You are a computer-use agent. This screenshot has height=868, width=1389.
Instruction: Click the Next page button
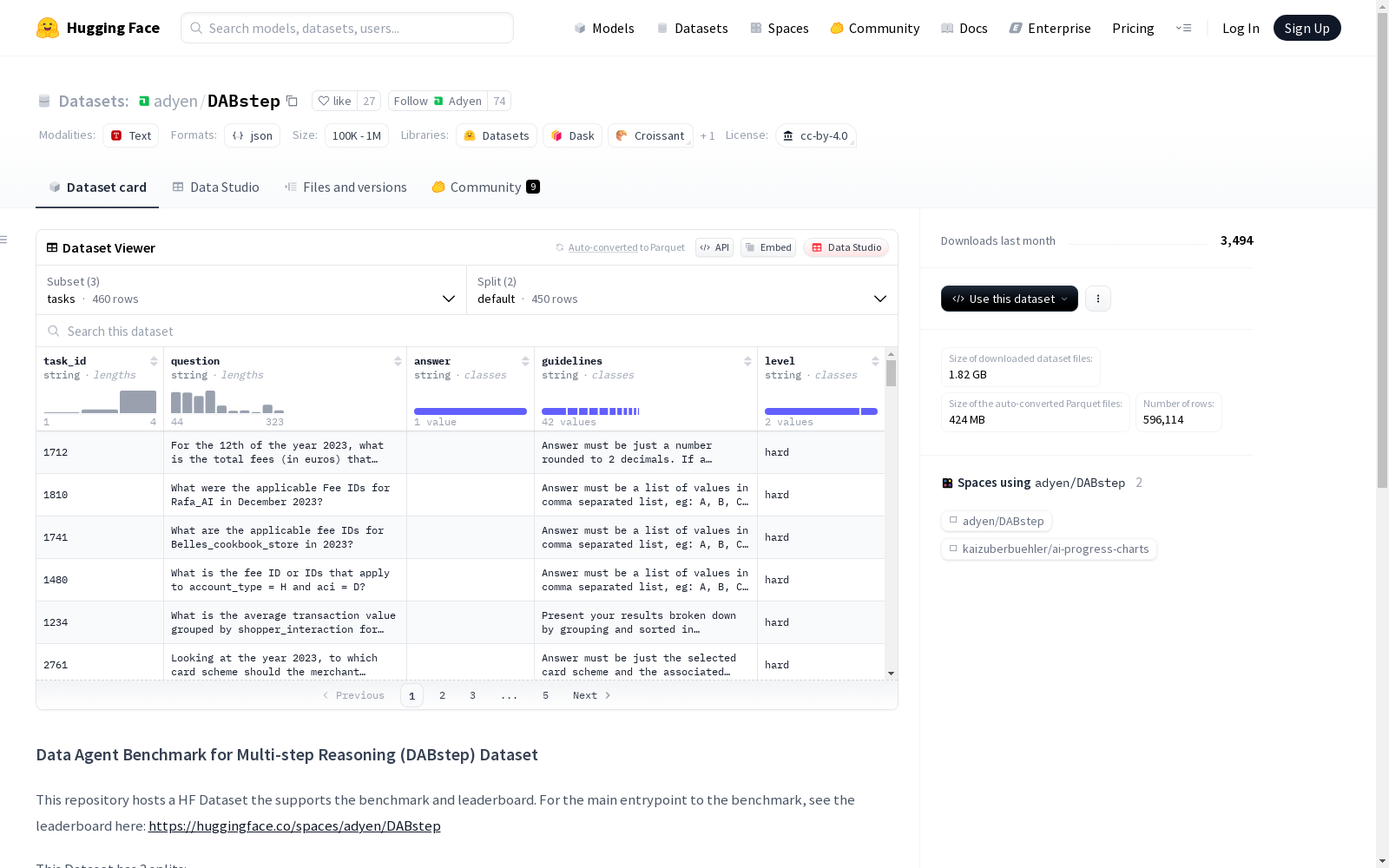(592, 695)
